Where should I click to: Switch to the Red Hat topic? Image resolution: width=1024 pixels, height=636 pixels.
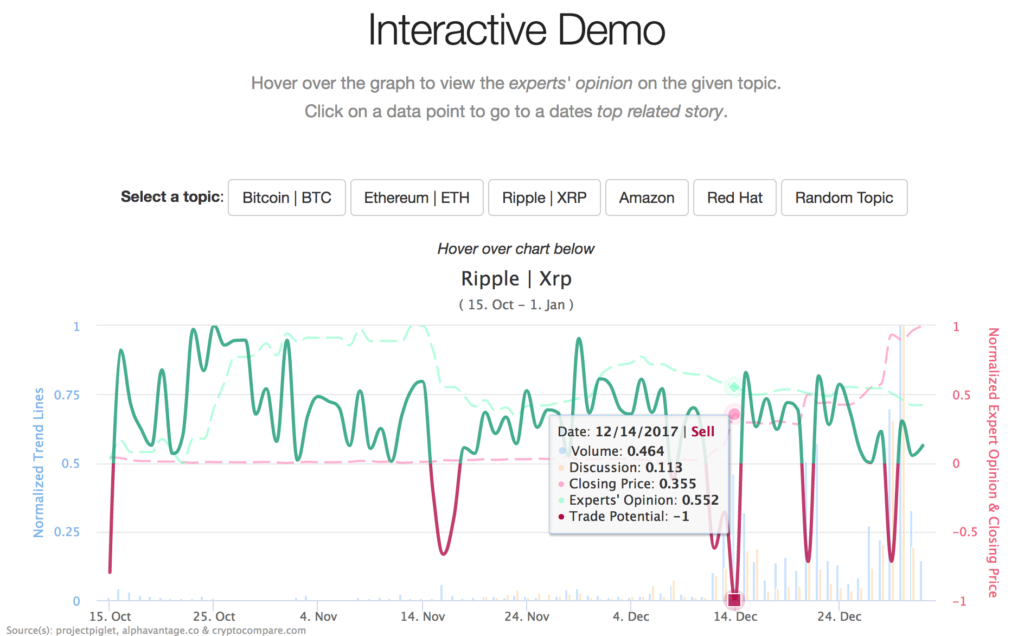point(735,198)
